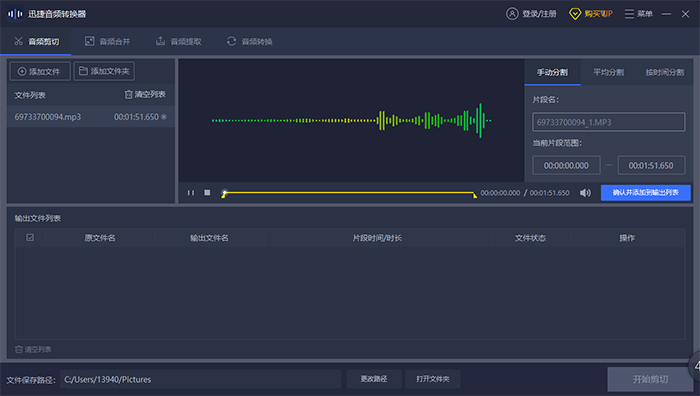Click the user avatar icon
Viewport: 700px width, 396px height.
pos(512,14)
